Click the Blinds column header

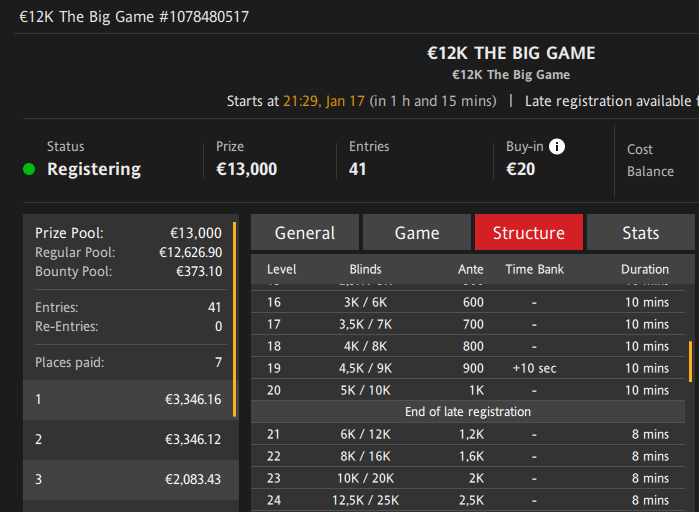click(365, 269)
